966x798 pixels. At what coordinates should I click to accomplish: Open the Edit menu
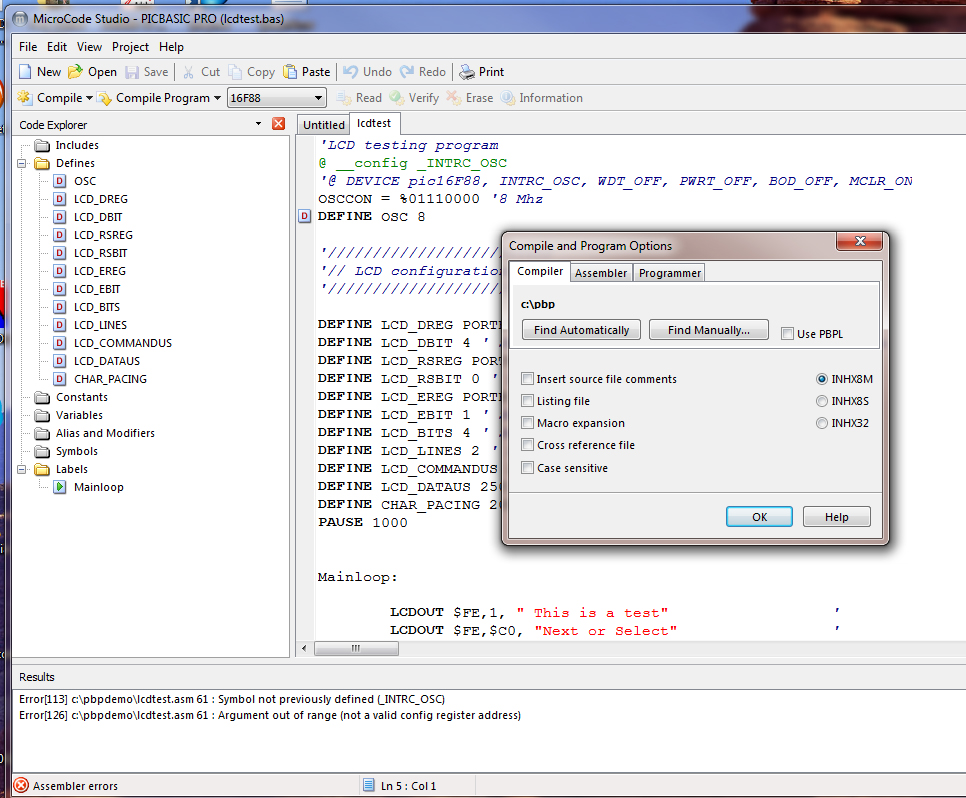pyautogui.click(x=57, y=47)
